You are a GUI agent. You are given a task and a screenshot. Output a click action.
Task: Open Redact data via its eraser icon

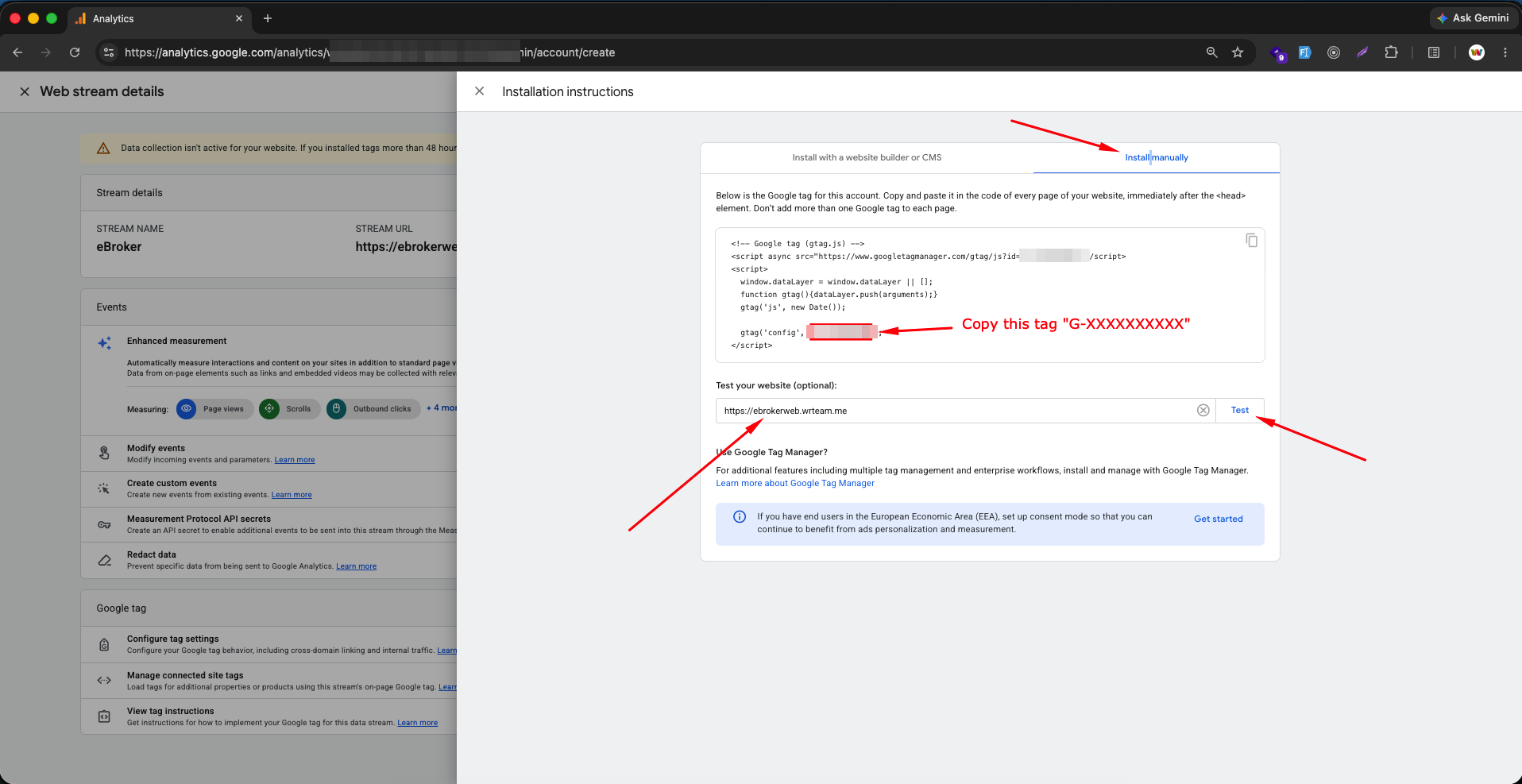pyautogui.click(x=104, y=560)
